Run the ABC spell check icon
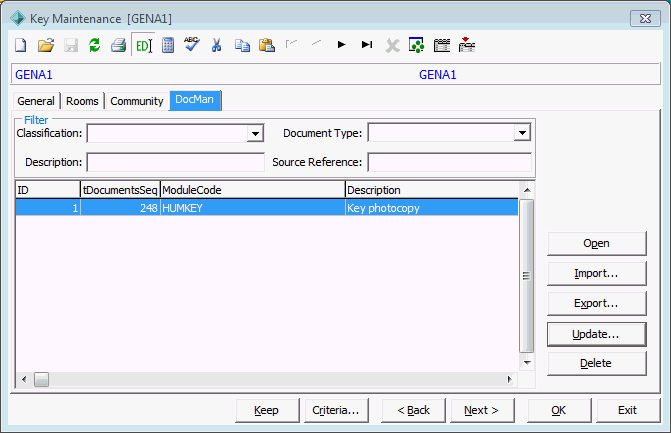Image resolution: width=671 pixels, height=433 pixels. click(192, 44)
